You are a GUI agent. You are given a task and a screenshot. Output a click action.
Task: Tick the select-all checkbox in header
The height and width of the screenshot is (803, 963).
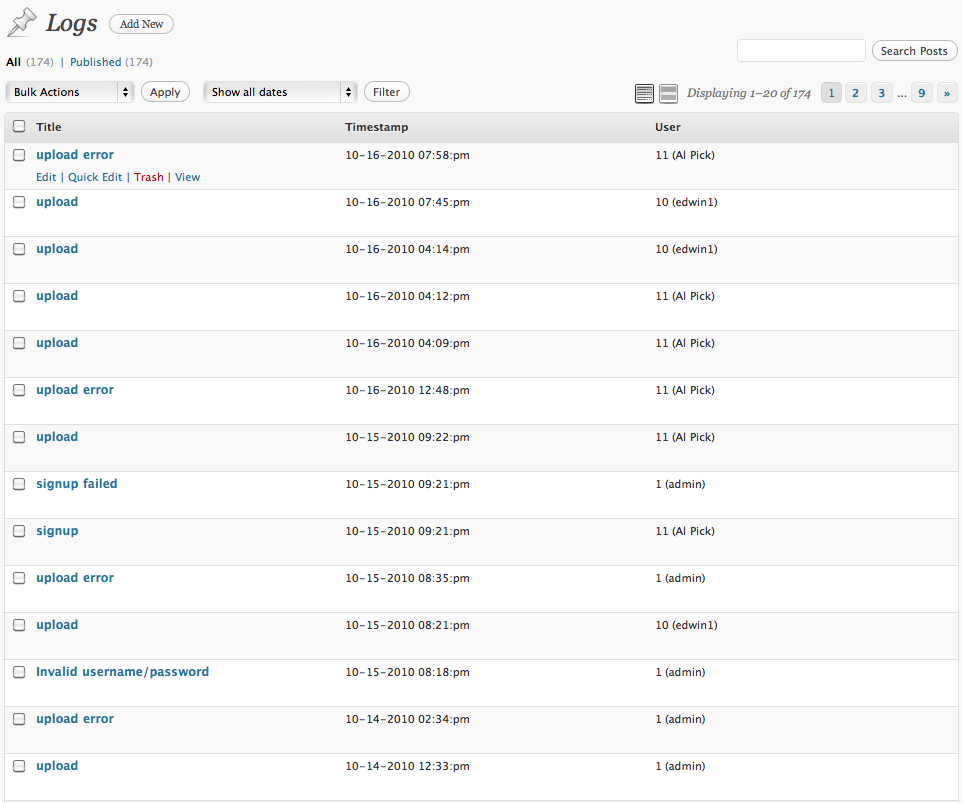point(19,127)
